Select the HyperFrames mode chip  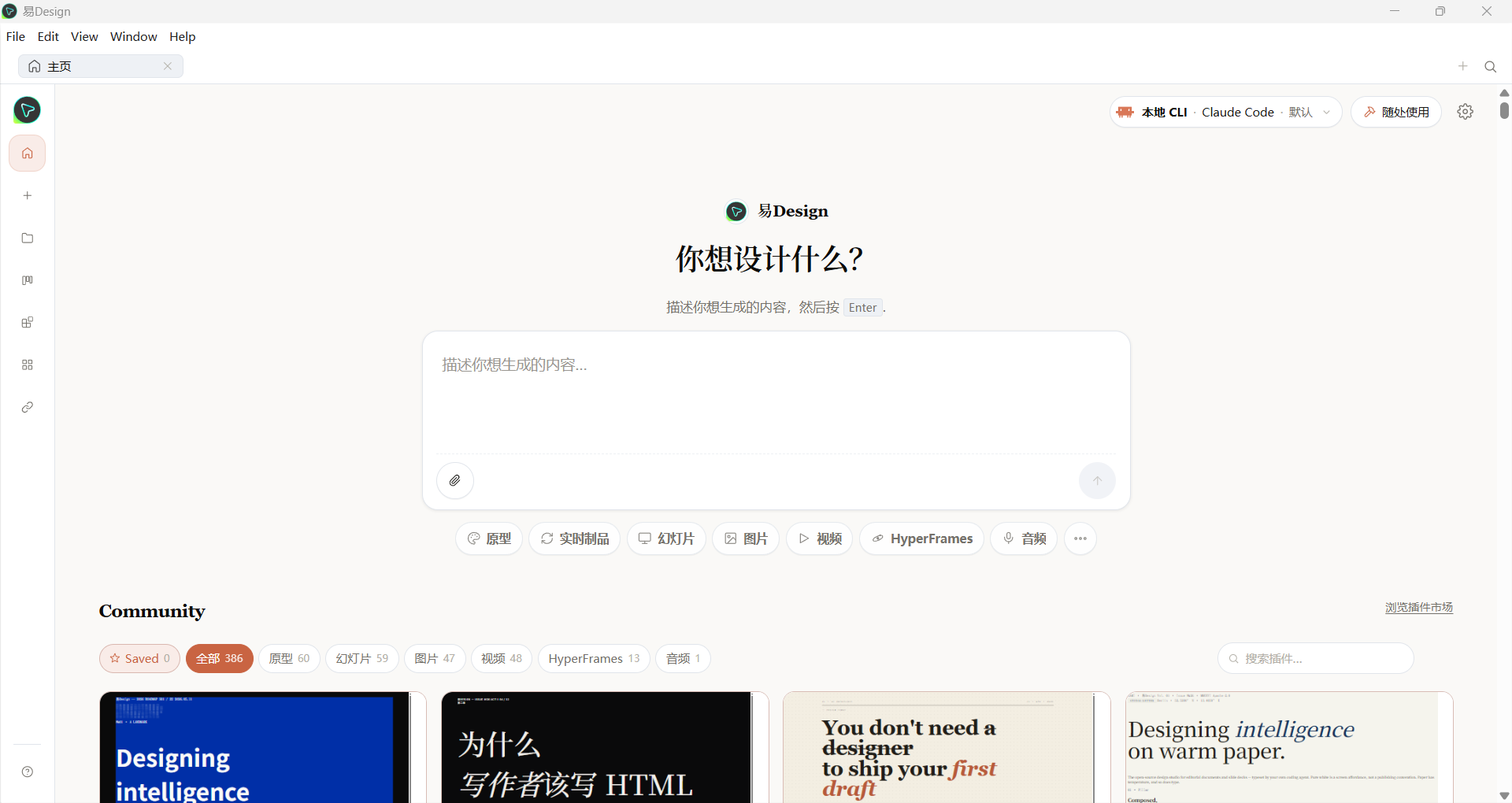(x=921, y=538)
